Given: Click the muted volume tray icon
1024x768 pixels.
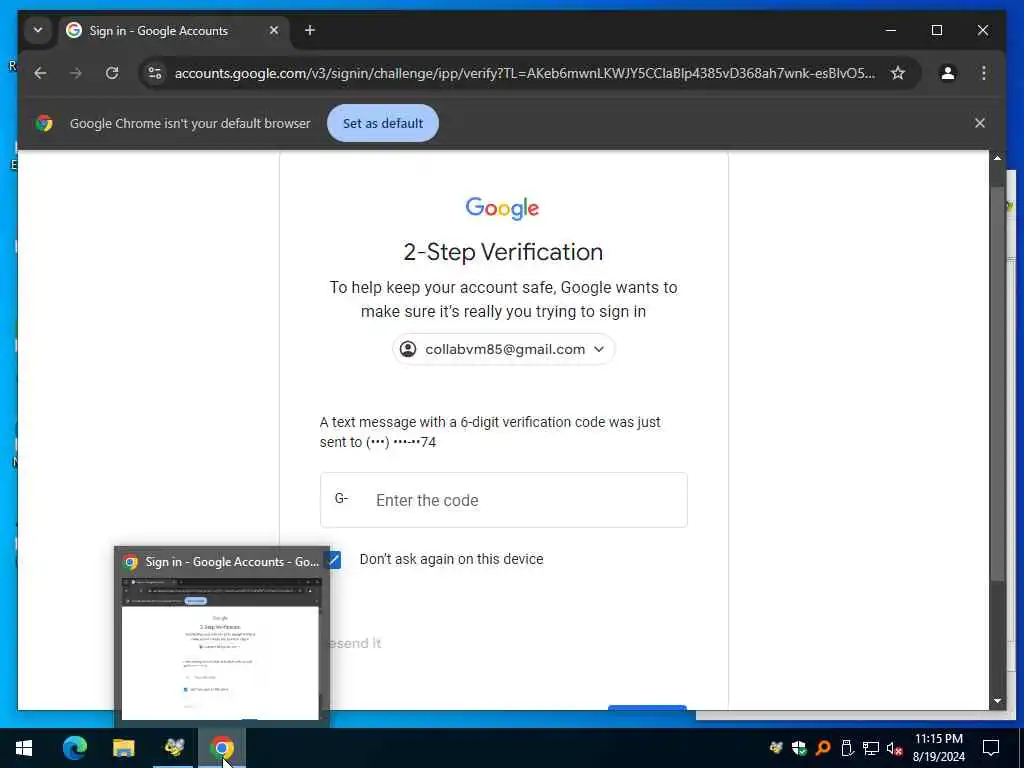Looking at the screenshot, I should [x=895, y=748].
